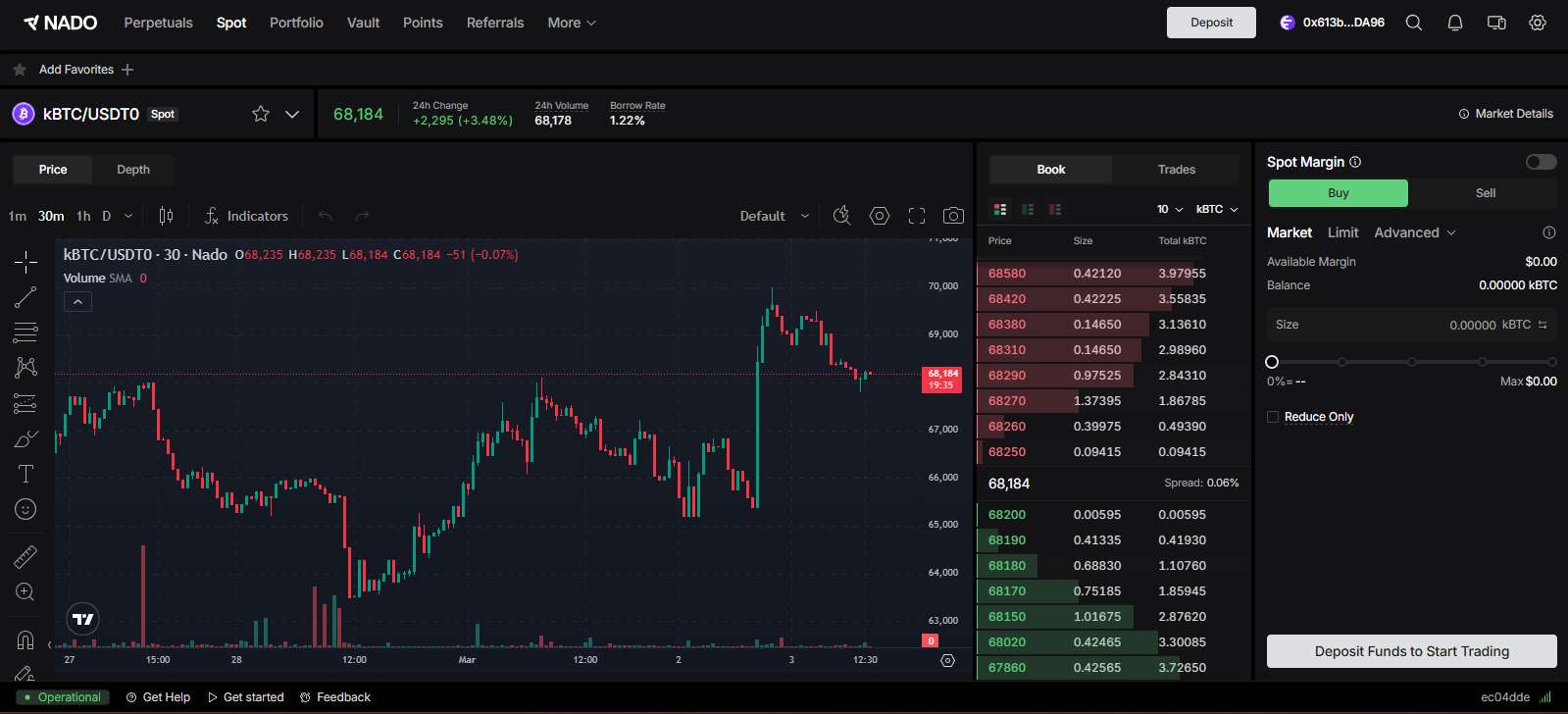Open the market selector chevron

pos(292,114)
